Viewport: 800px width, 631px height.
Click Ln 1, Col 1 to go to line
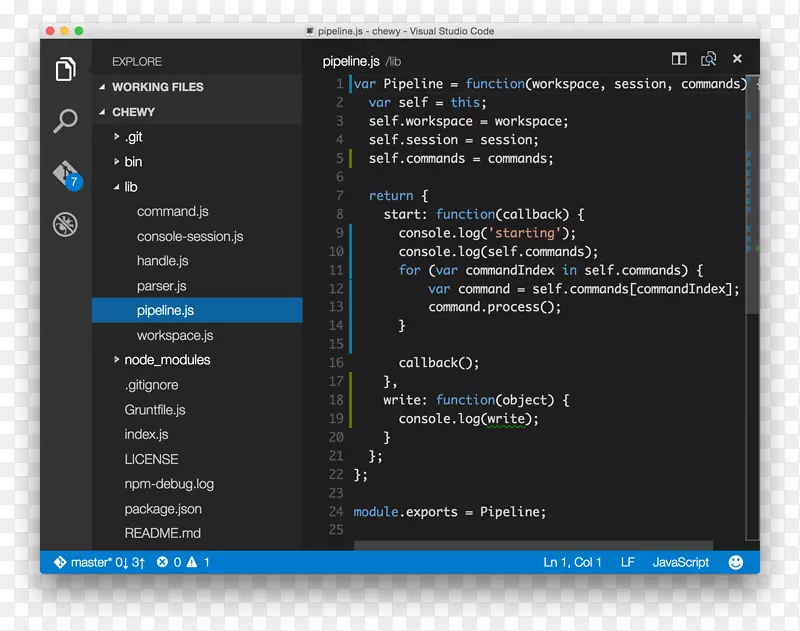tap(572, 562)
